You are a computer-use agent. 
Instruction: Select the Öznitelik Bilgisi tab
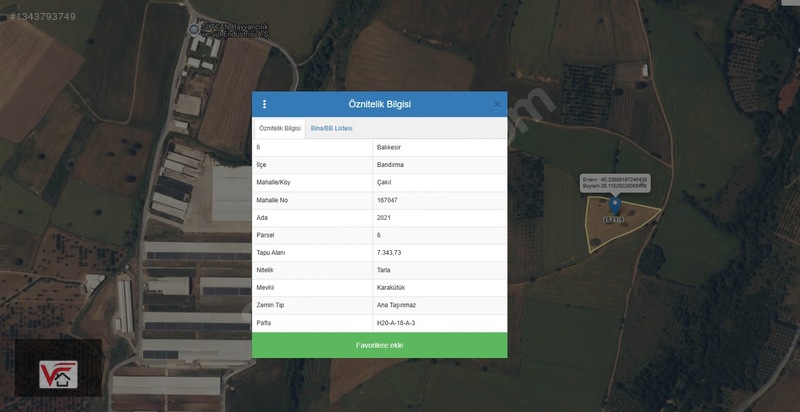point(280,128)
